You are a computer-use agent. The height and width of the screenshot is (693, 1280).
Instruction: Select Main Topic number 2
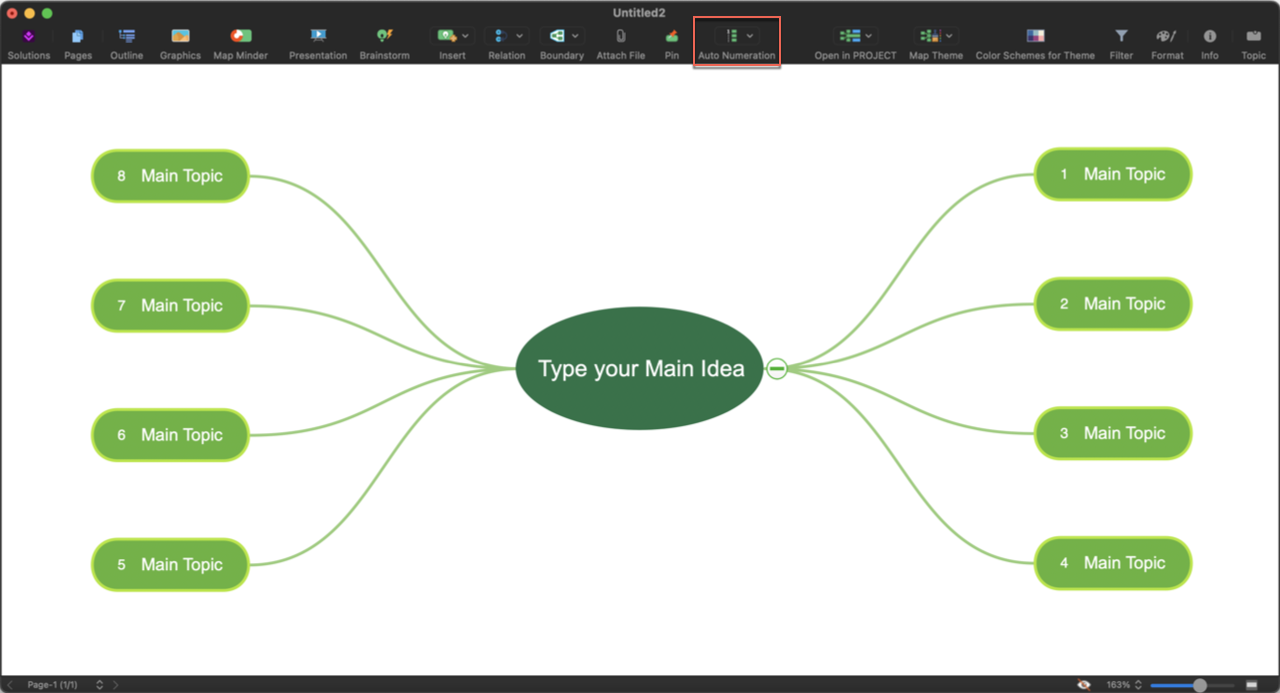pyautogui.click(x=1113, y=304)
